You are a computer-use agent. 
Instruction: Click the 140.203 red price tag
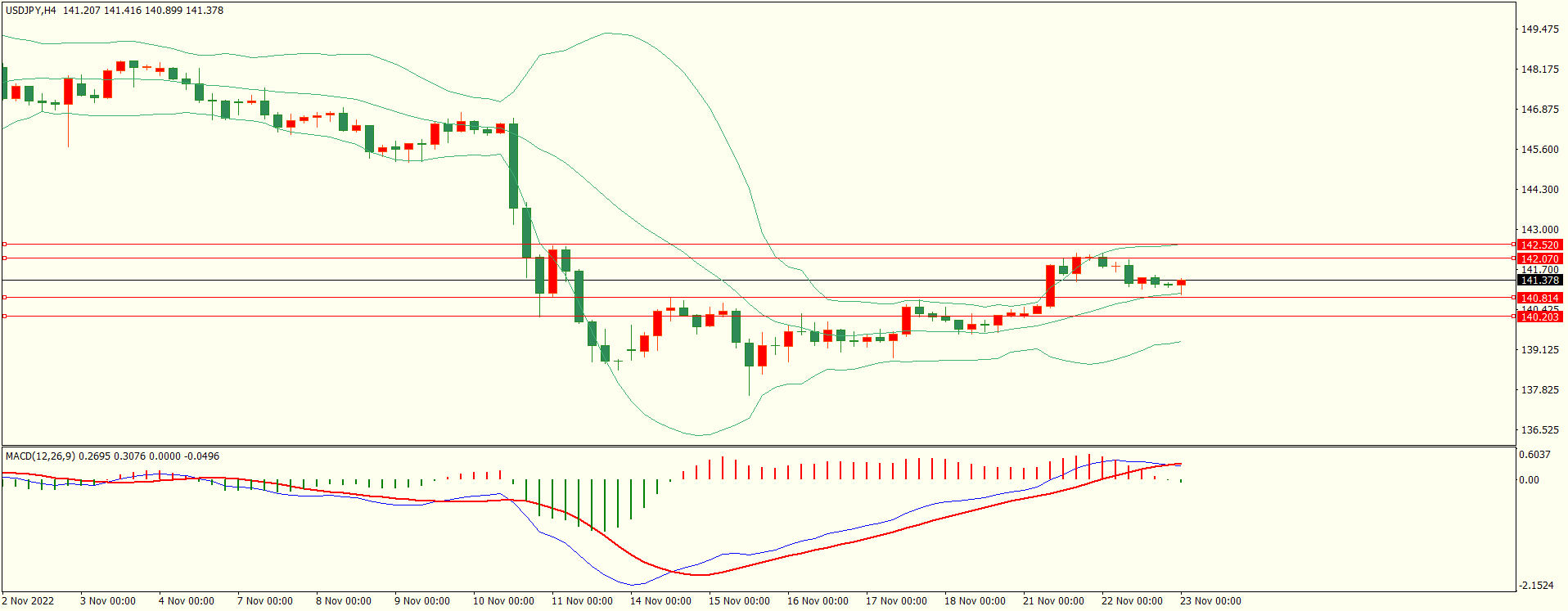1539,317
